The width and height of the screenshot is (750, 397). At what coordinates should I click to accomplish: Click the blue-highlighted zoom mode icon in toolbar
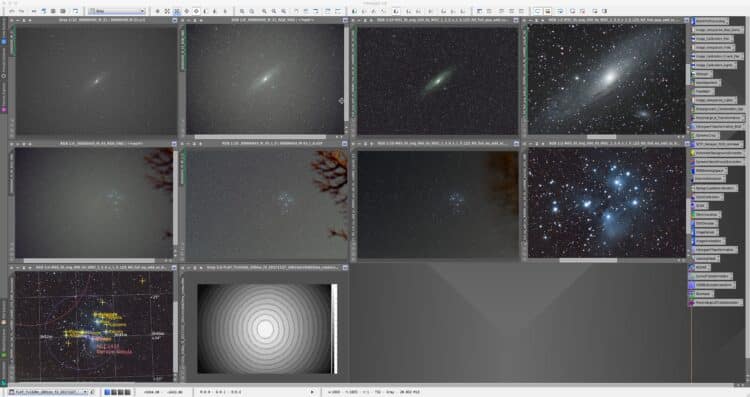(x=176, y=11)
